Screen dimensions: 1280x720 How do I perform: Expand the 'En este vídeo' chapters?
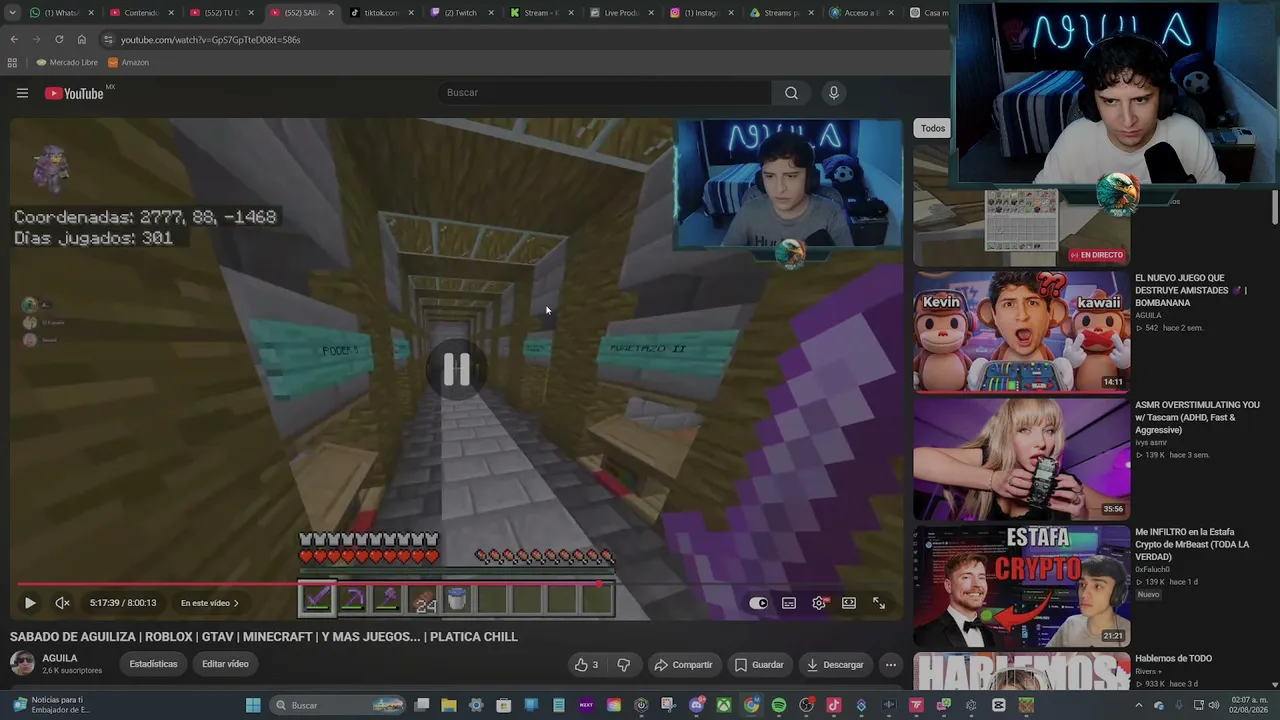click(x=210, y=603)
